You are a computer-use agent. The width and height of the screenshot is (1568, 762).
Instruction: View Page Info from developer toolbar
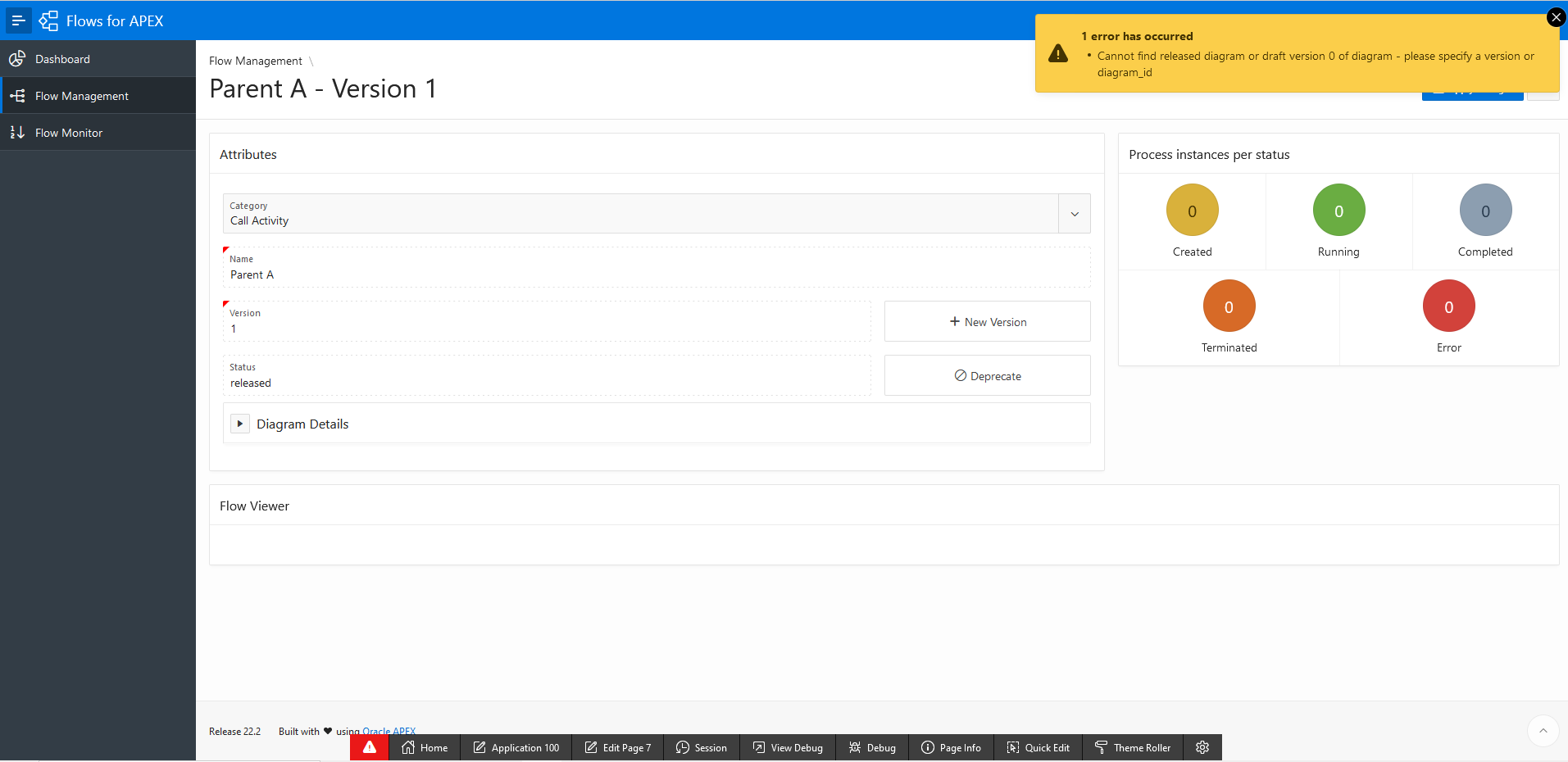[x=951, y=746]
